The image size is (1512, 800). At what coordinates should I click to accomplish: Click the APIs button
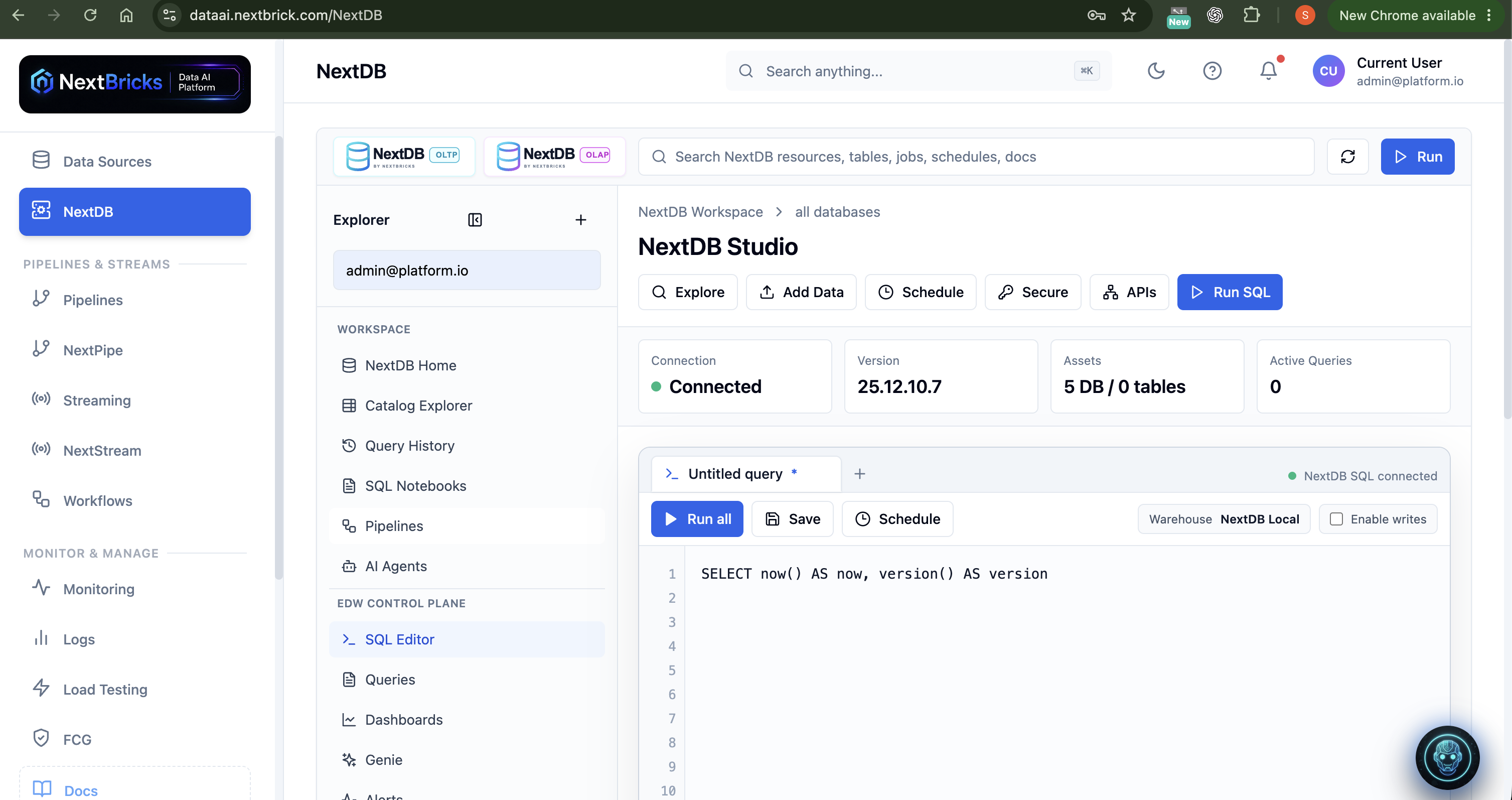coord(1129,292)
